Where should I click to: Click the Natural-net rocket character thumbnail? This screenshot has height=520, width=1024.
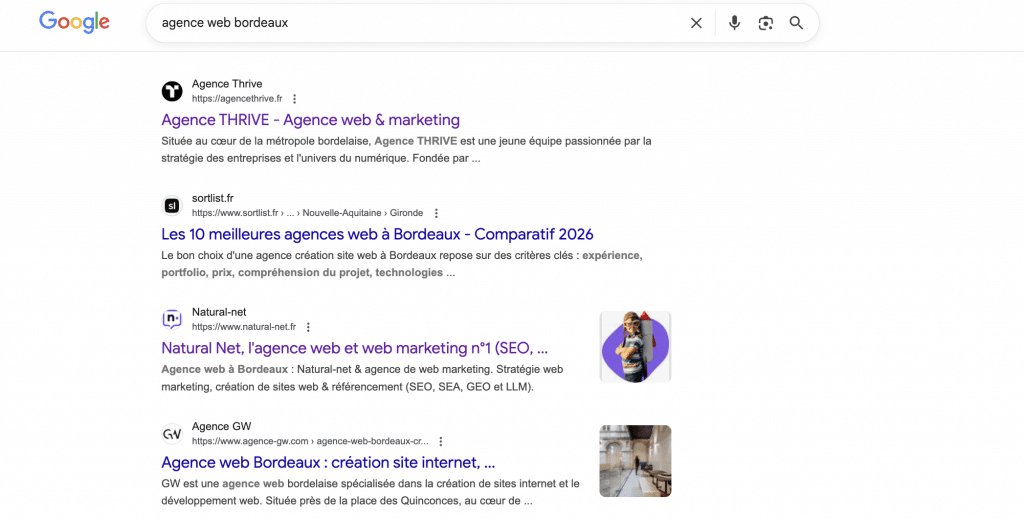coord(635,347)
